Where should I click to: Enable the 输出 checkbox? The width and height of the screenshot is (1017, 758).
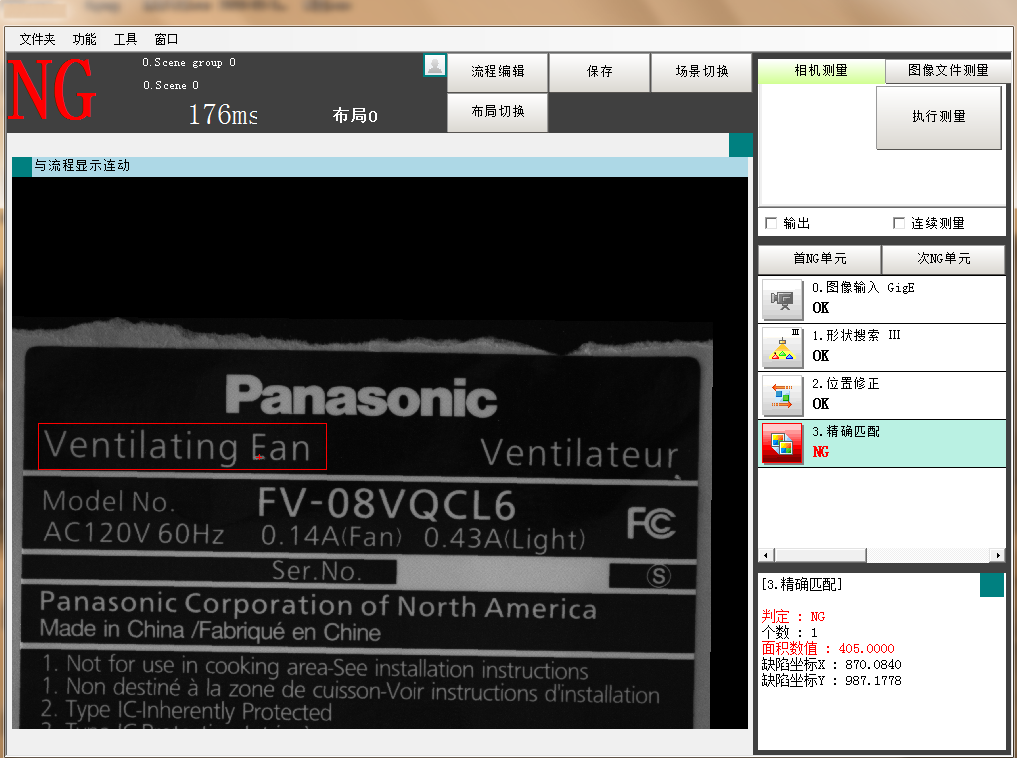coord(771,223)
